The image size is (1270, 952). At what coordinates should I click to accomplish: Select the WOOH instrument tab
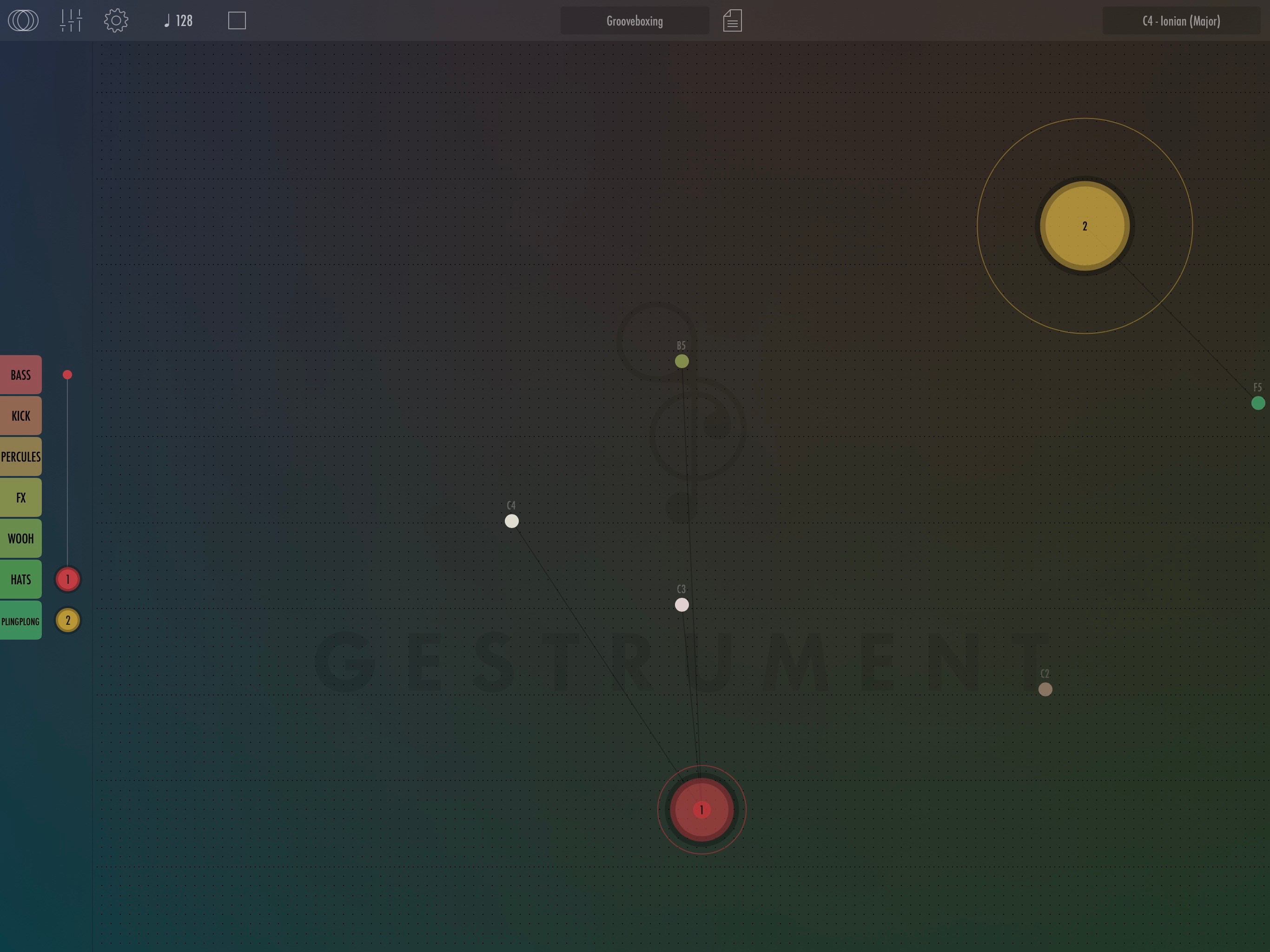pyautogui.click(x=20, y=539)
